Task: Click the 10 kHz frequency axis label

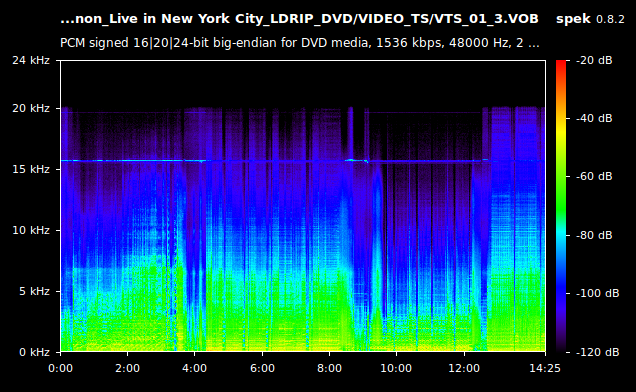Action: [31, 230]
